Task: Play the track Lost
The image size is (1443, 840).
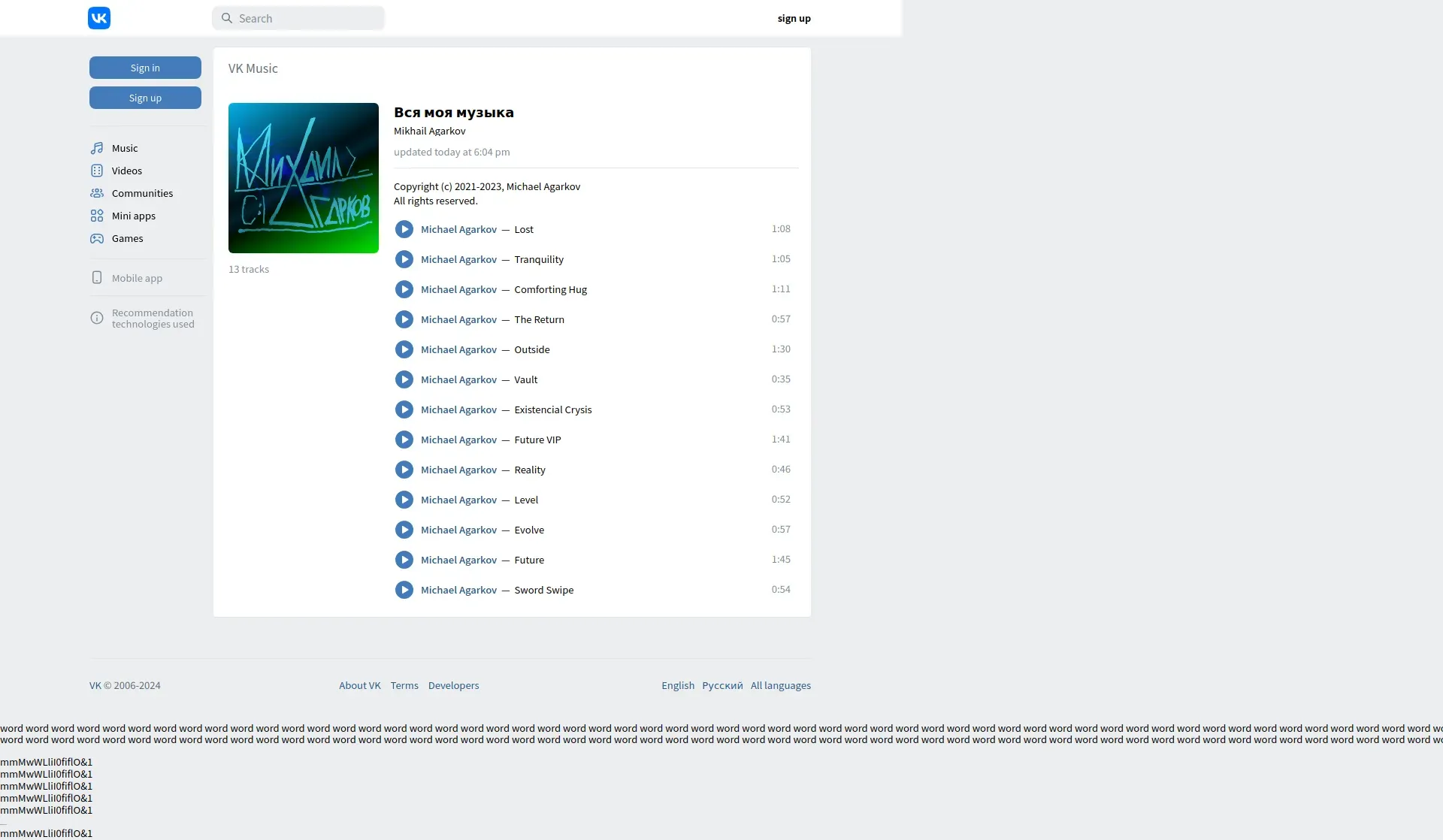Action: point(404,229)
